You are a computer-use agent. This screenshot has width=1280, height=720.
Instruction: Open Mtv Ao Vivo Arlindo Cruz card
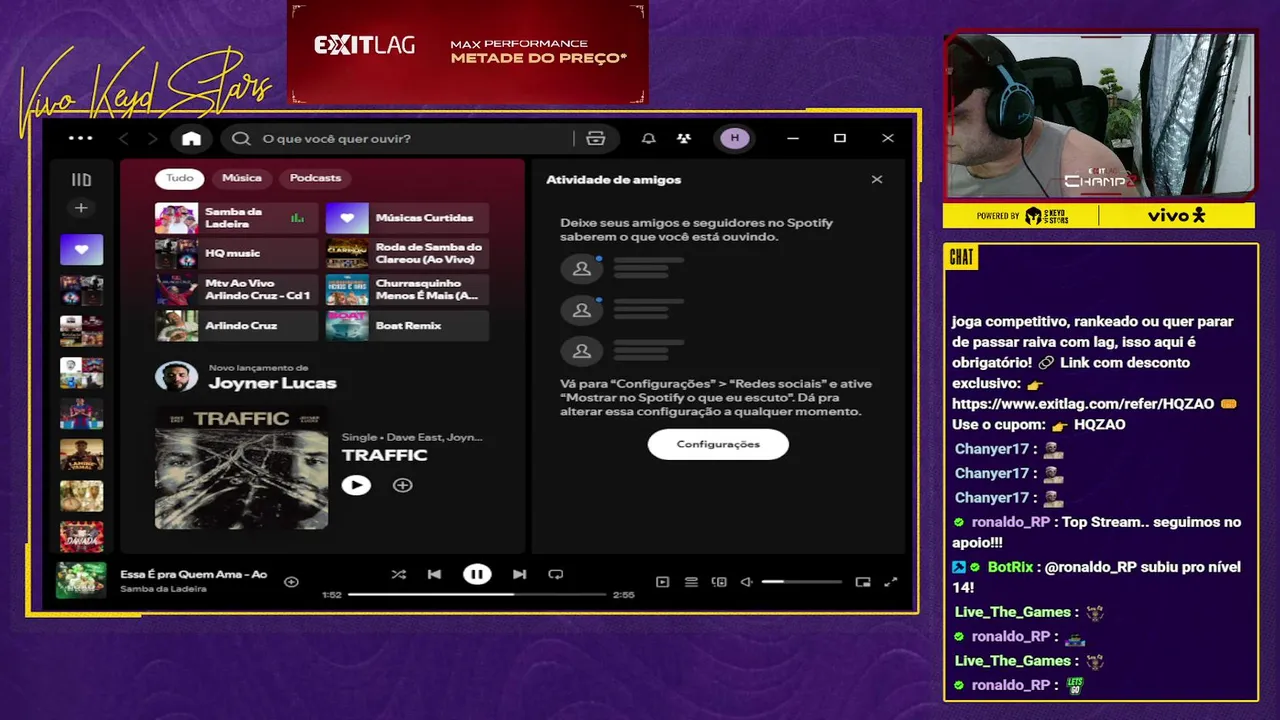coord(236,290)
